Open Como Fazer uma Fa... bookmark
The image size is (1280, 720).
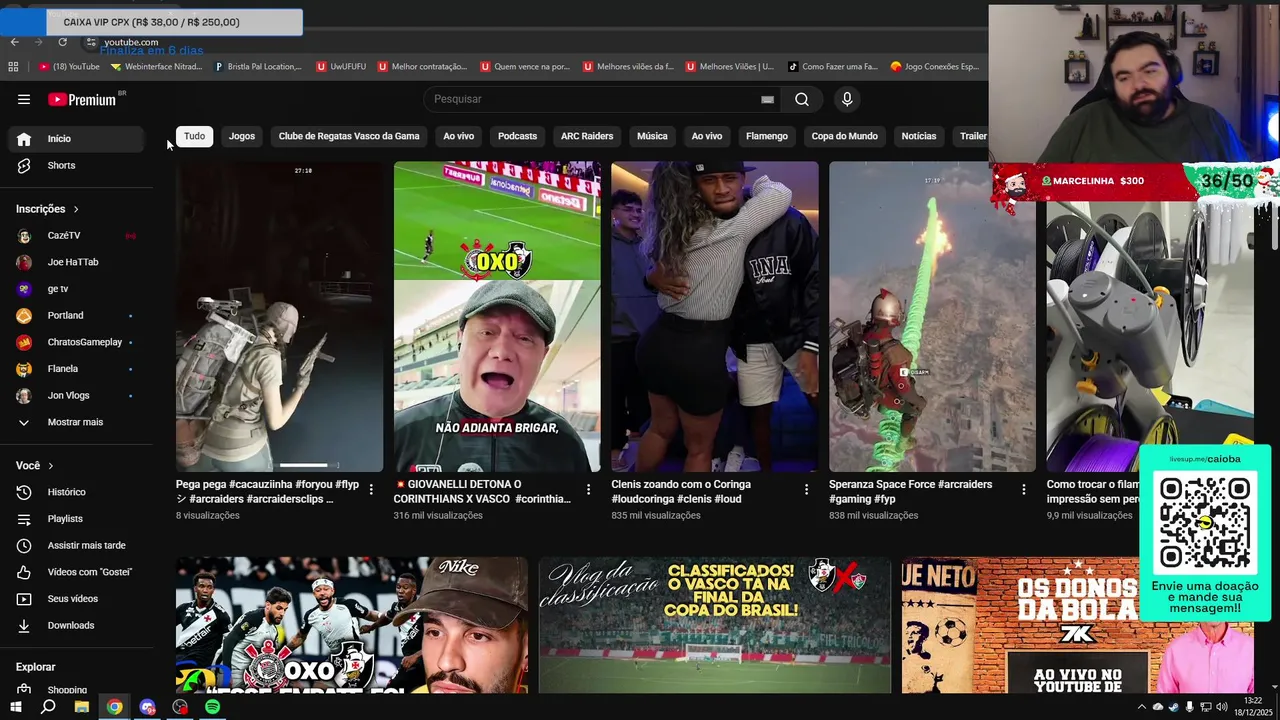pos(832,67)
